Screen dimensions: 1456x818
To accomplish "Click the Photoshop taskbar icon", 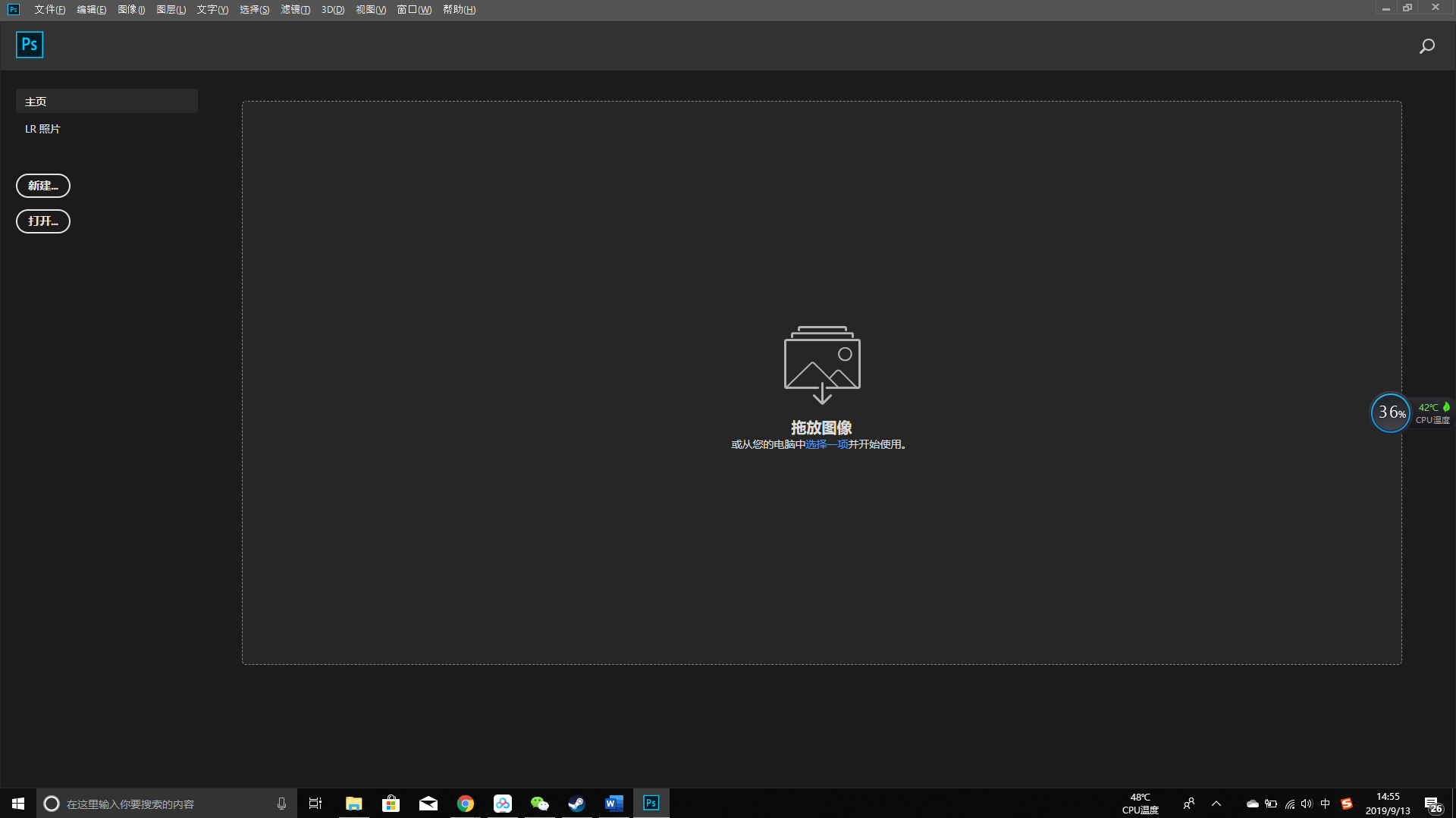I will click(651, 804).
